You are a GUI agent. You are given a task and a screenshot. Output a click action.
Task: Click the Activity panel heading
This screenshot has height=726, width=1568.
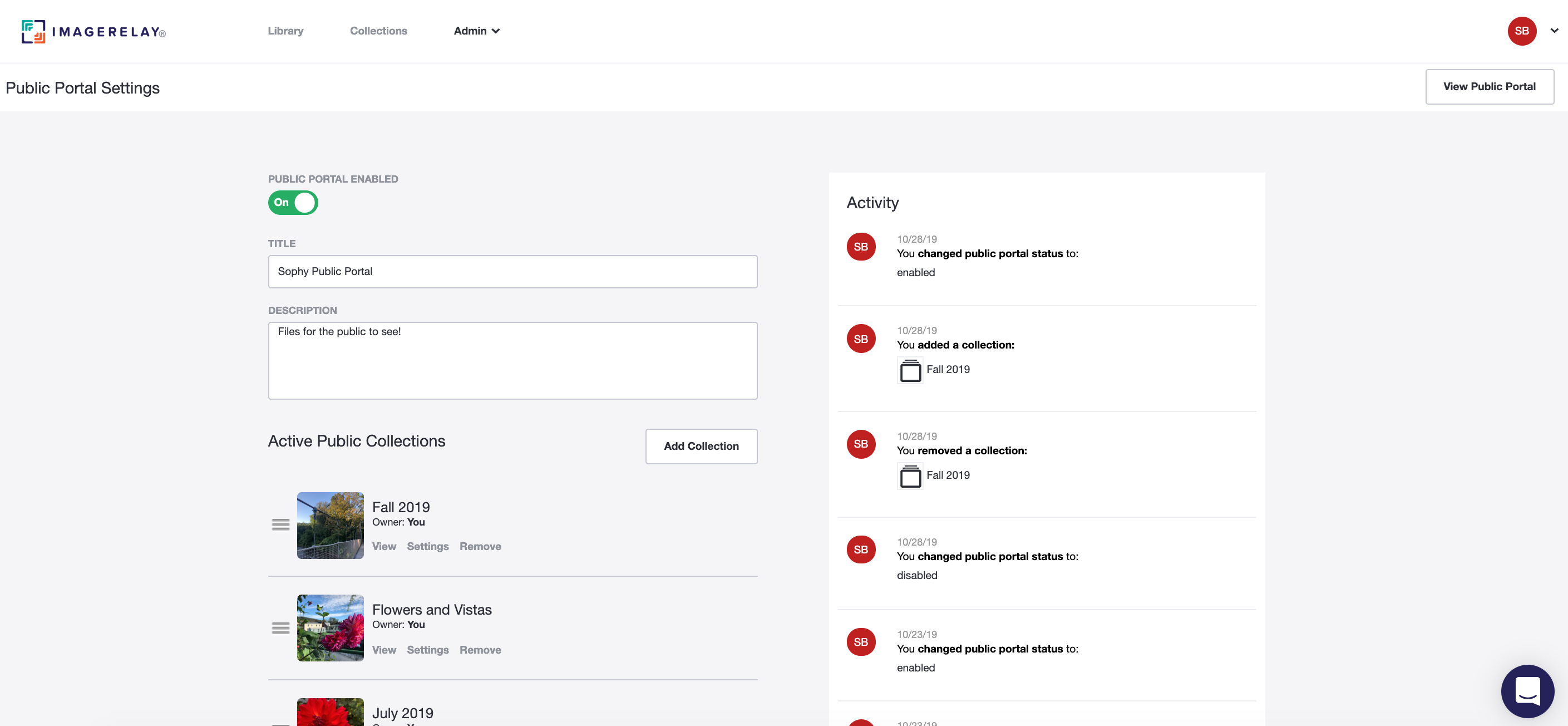[872, 203]
